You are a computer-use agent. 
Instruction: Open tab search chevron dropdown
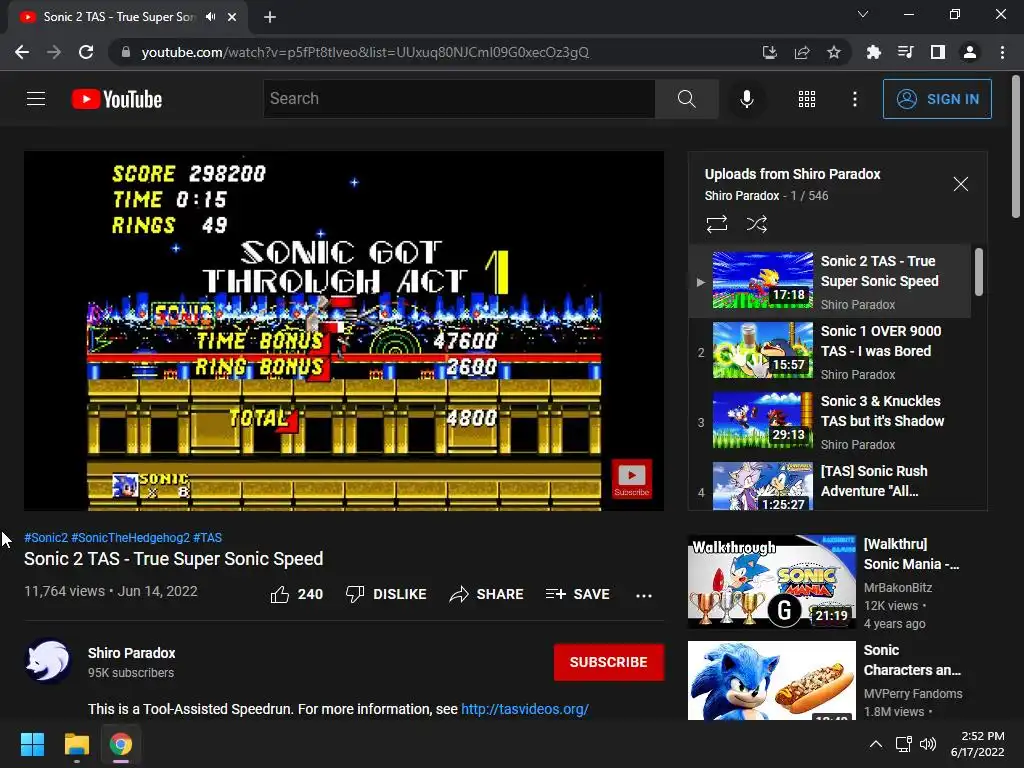pyautogui.click(x=863, y=14)
